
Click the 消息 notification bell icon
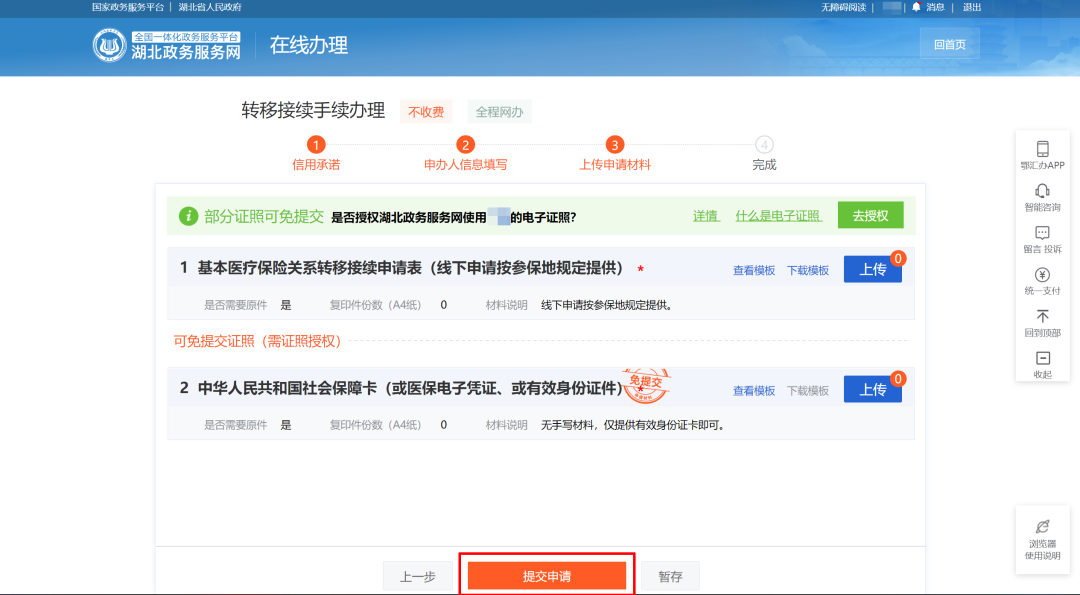[x=916, y=7]
